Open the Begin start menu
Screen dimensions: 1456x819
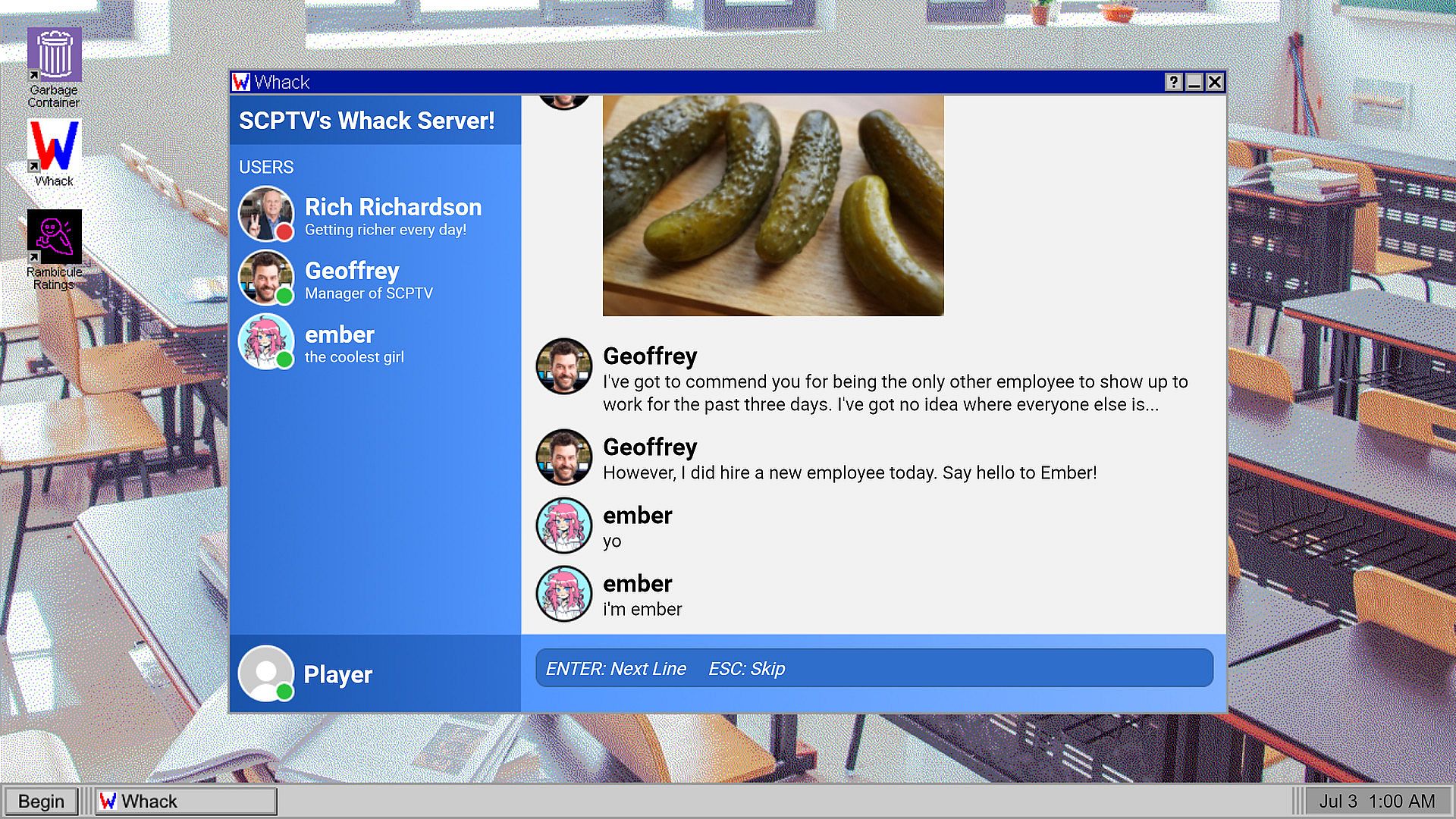[41, 801]
